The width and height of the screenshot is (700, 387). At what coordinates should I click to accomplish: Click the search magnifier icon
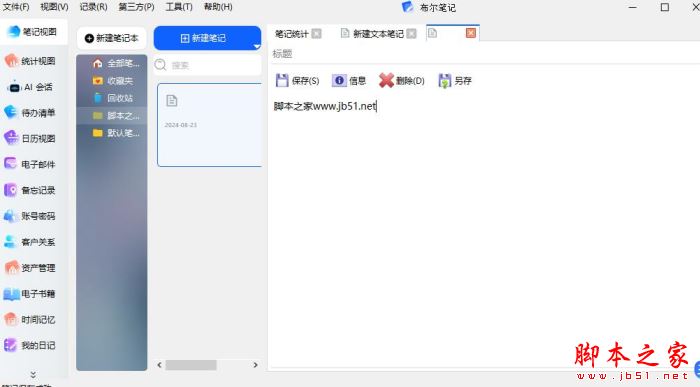tap(160, 65)
